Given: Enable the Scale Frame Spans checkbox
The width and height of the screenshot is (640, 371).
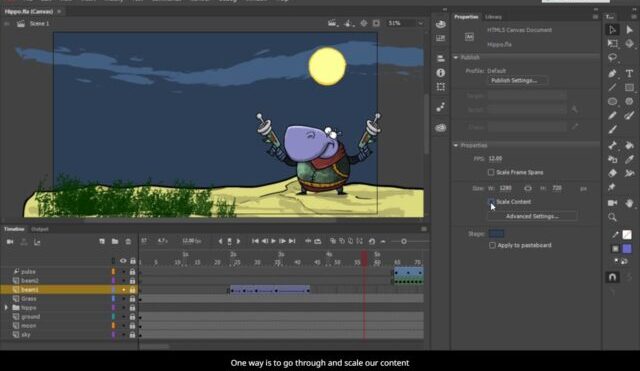Looking at the screenshot, I should click(491, 172).
